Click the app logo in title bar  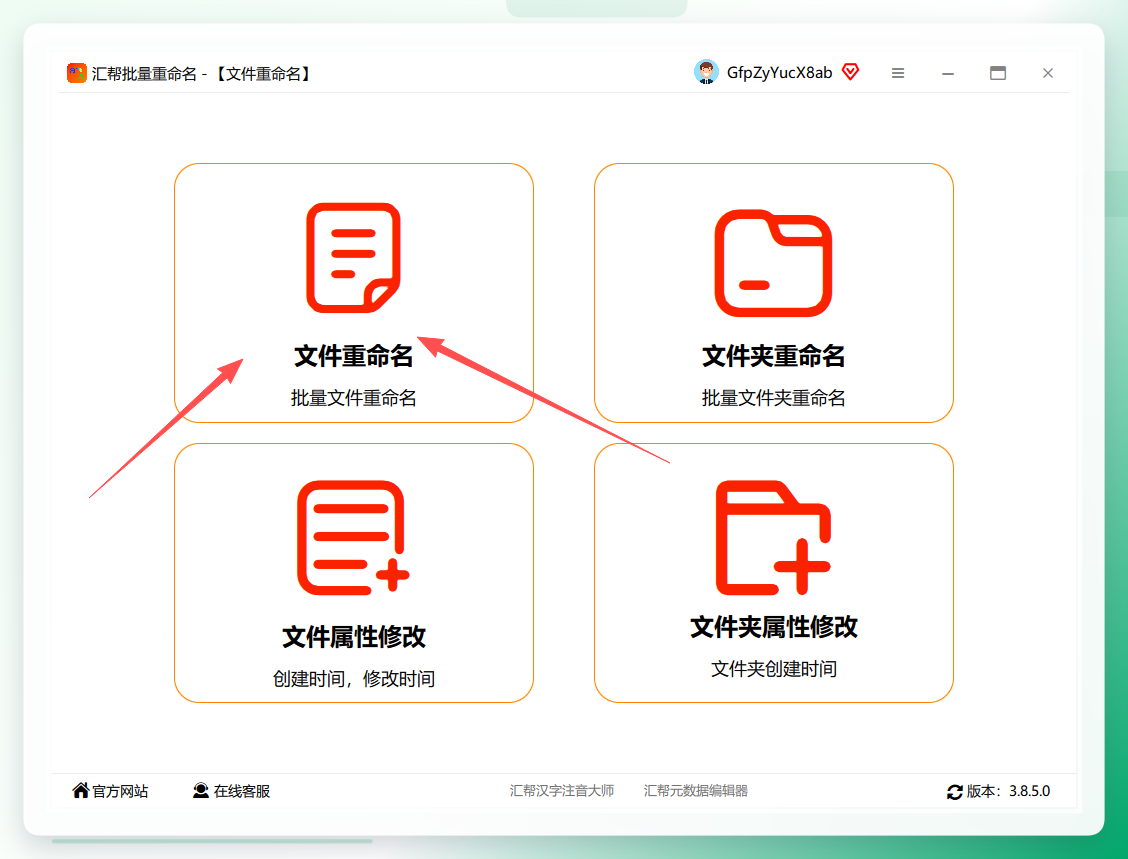[76, 73]
